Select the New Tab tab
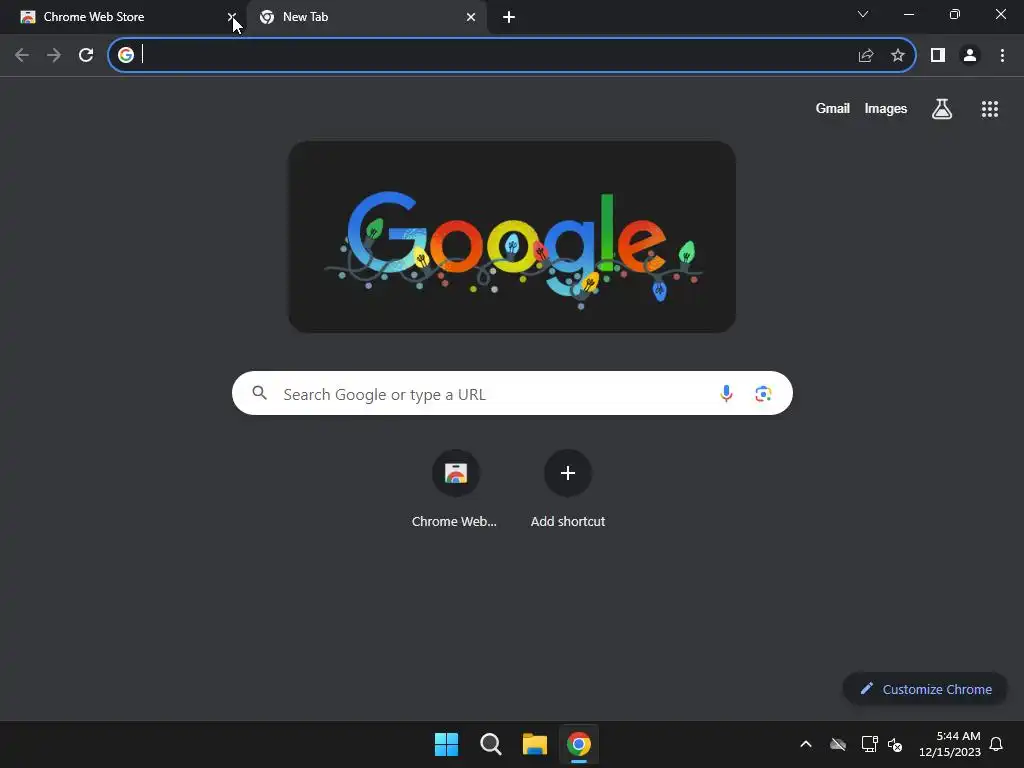This screenshot has height=768, width=1024. 366,17
